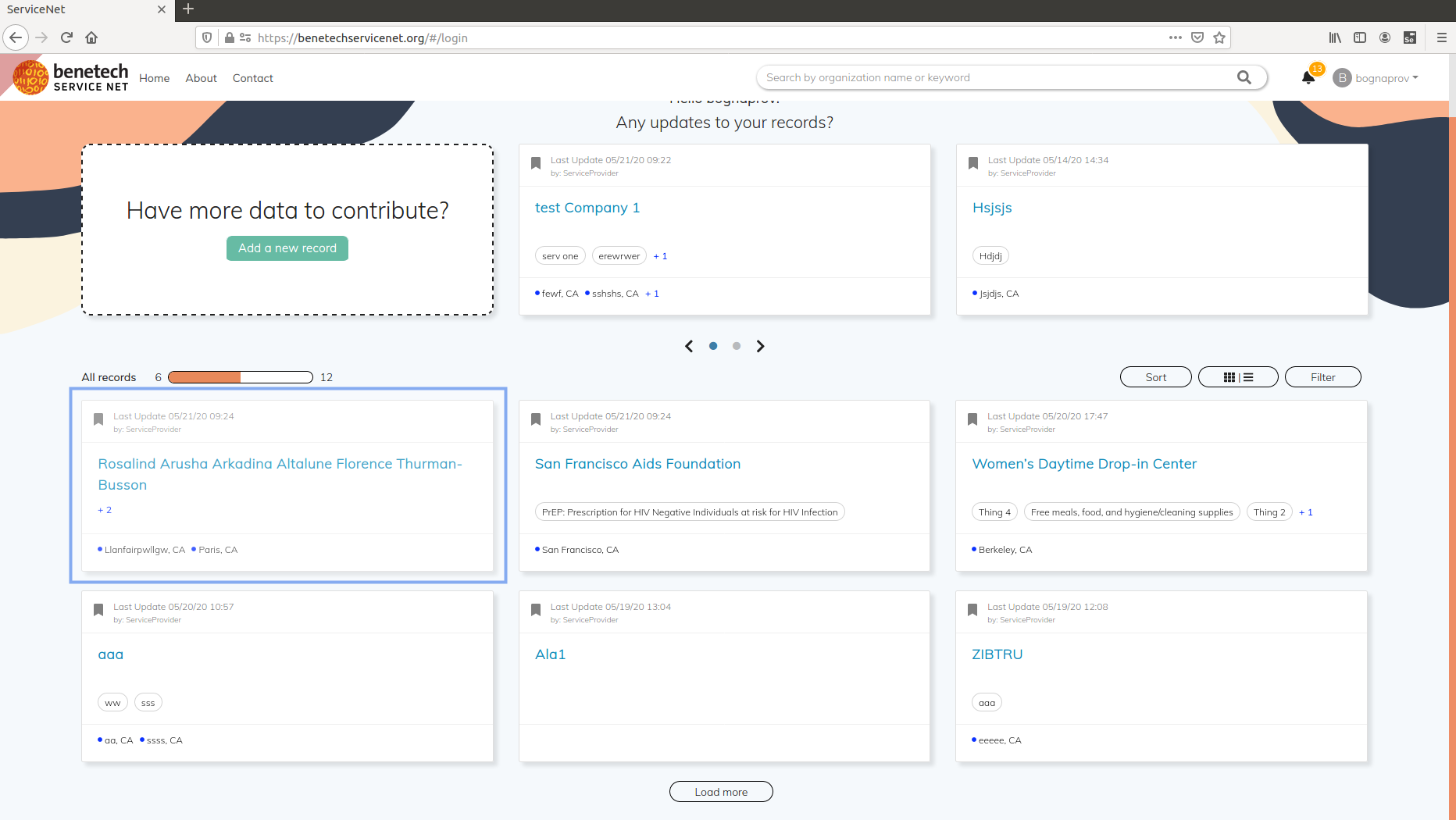Open the Contact page
Image resolution: width=1456 pixels, height=820 pixels.
click(x=252, y=78)
